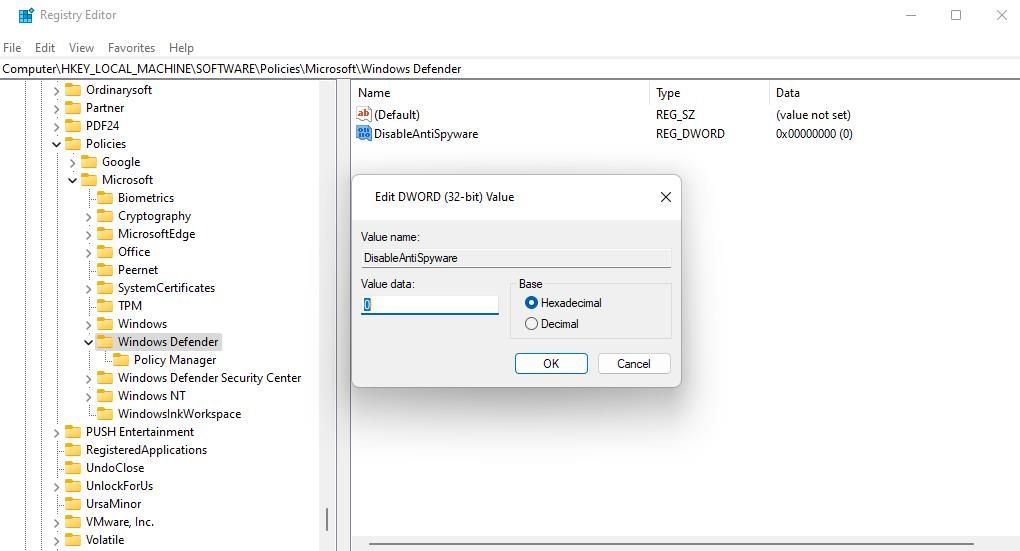Click the Data column header
Viewport: 1020px width, 551px height.
894,93
